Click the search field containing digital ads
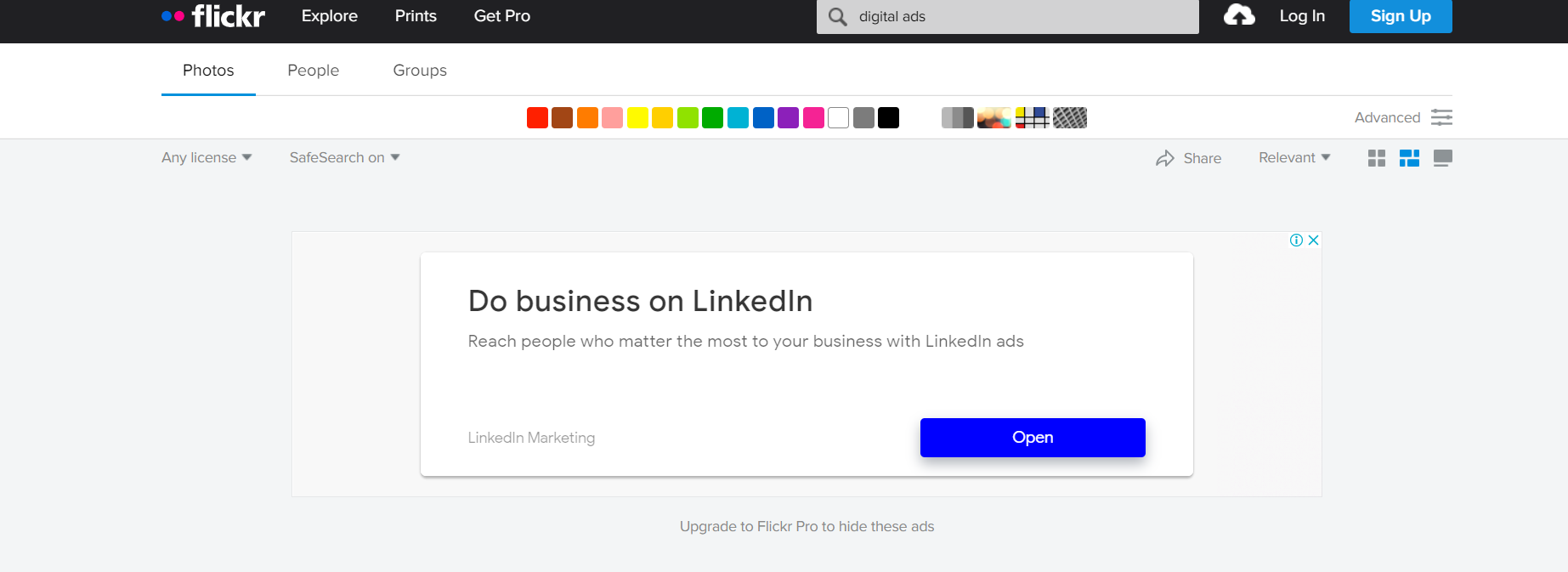1568x572 pixels. (x=1008, y=16)
